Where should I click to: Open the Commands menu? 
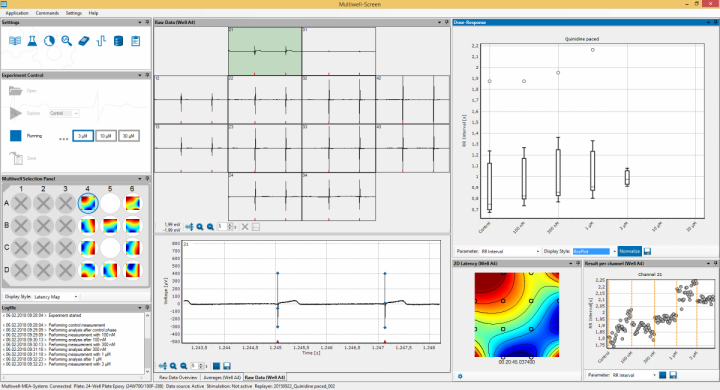click(47, 13)
